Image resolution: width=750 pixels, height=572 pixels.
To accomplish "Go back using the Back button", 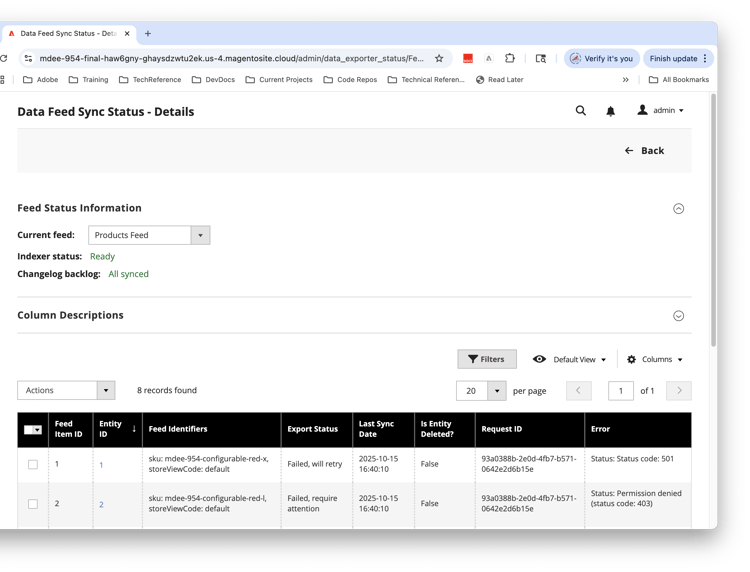I will [644, 151].
